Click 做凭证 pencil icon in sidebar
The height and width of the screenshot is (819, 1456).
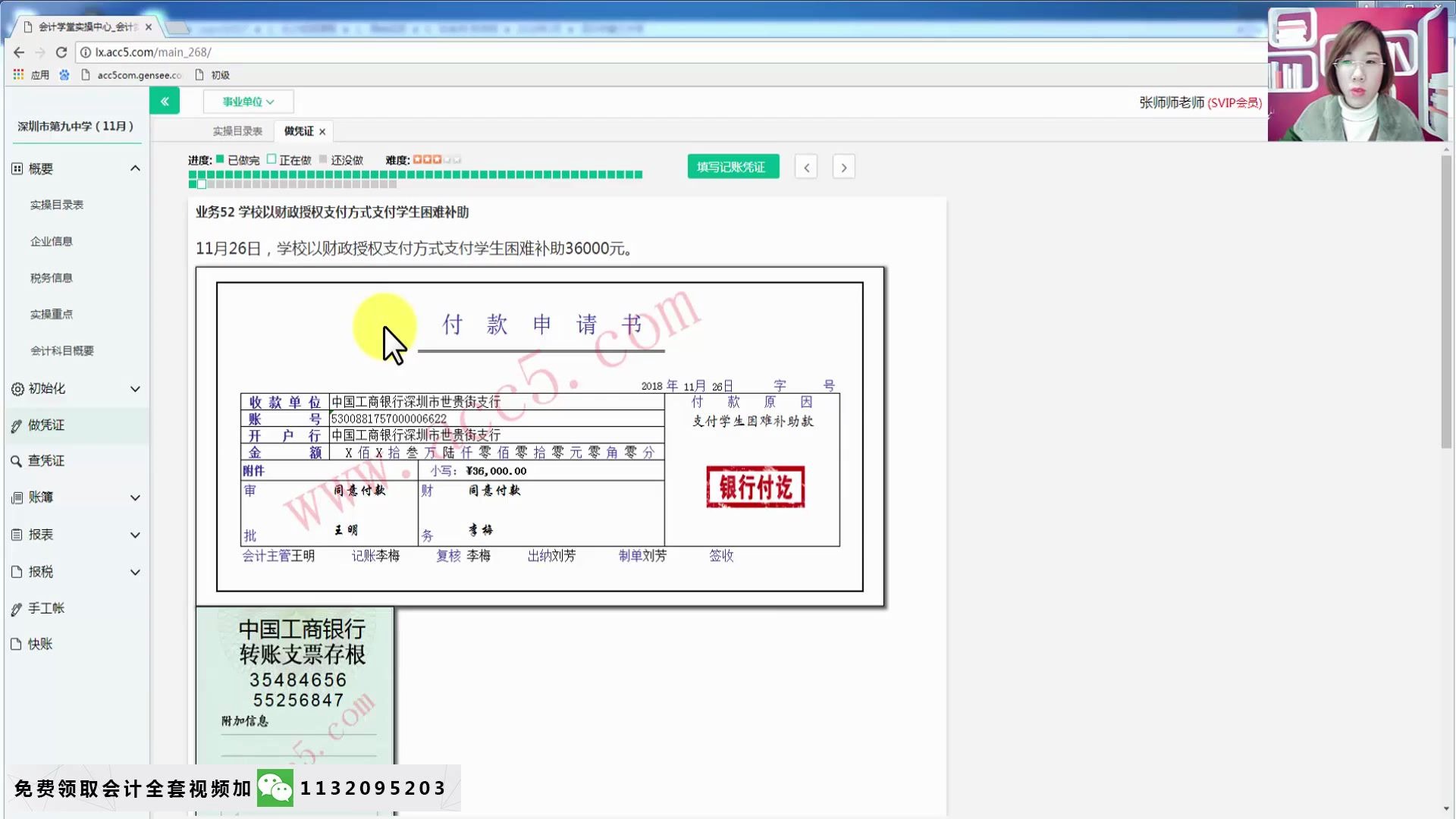click(17, 426)
